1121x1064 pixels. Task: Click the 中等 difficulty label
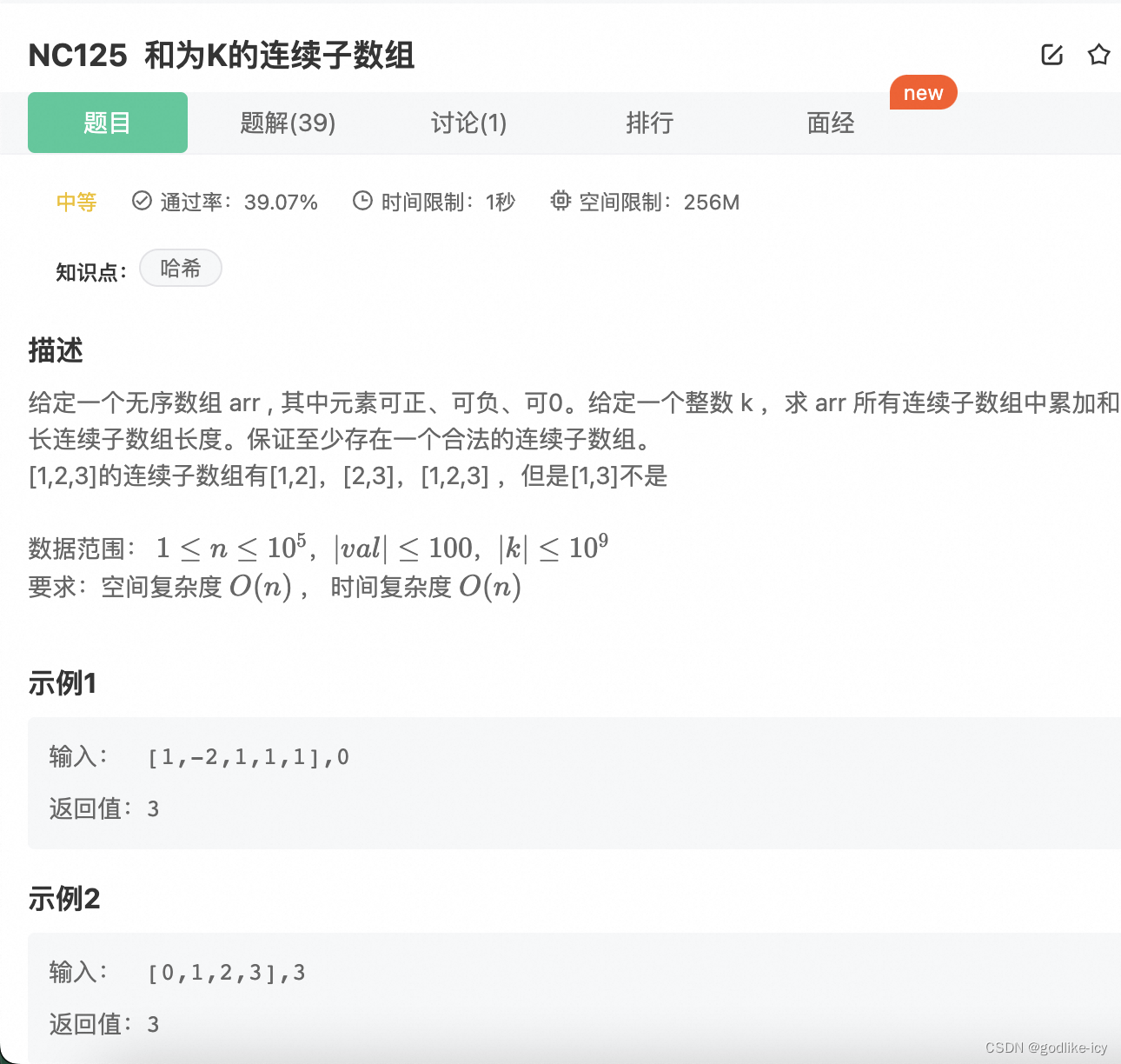(76, 202)
